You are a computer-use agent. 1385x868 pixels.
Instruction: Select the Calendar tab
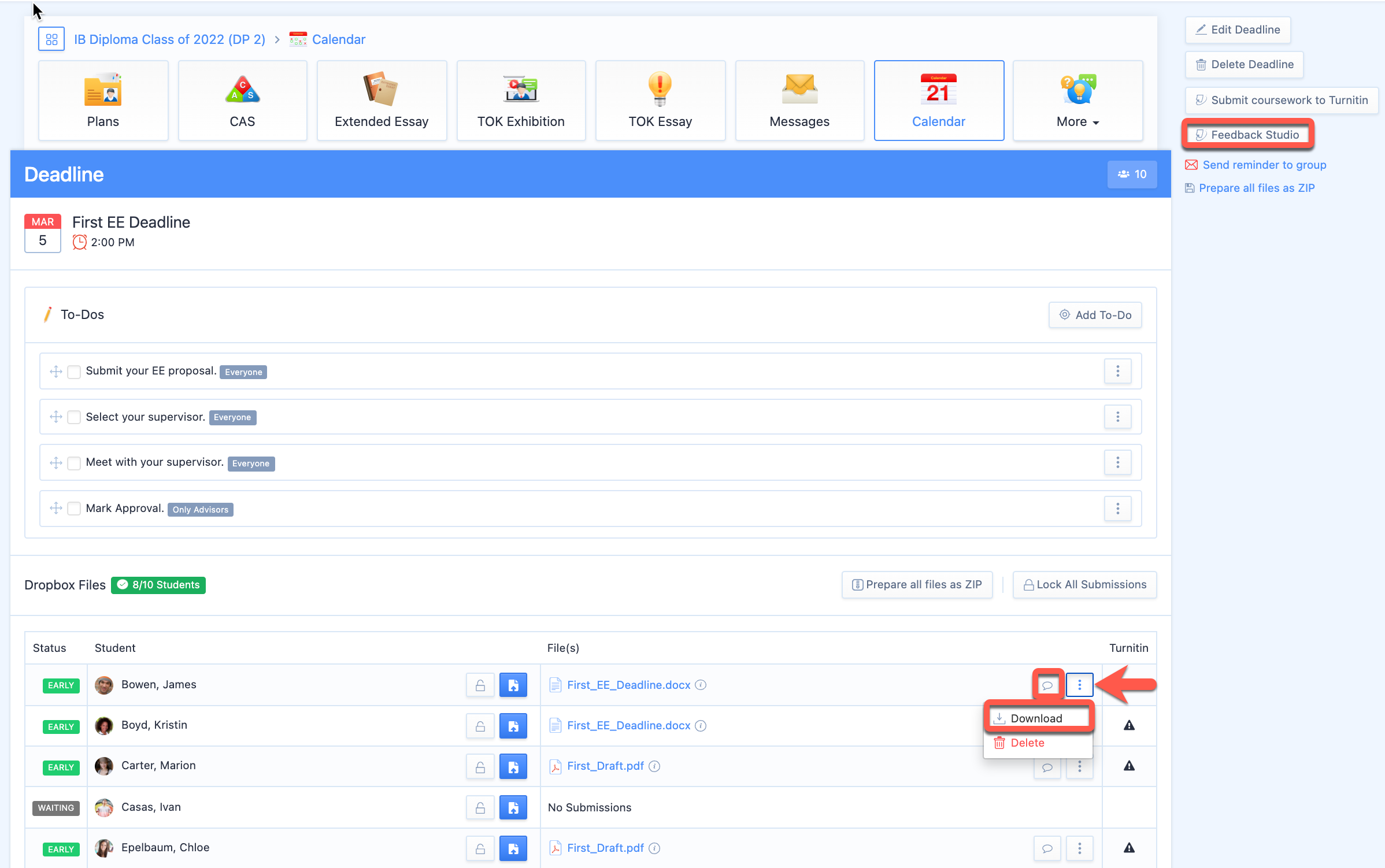click(x=939, y=101)
